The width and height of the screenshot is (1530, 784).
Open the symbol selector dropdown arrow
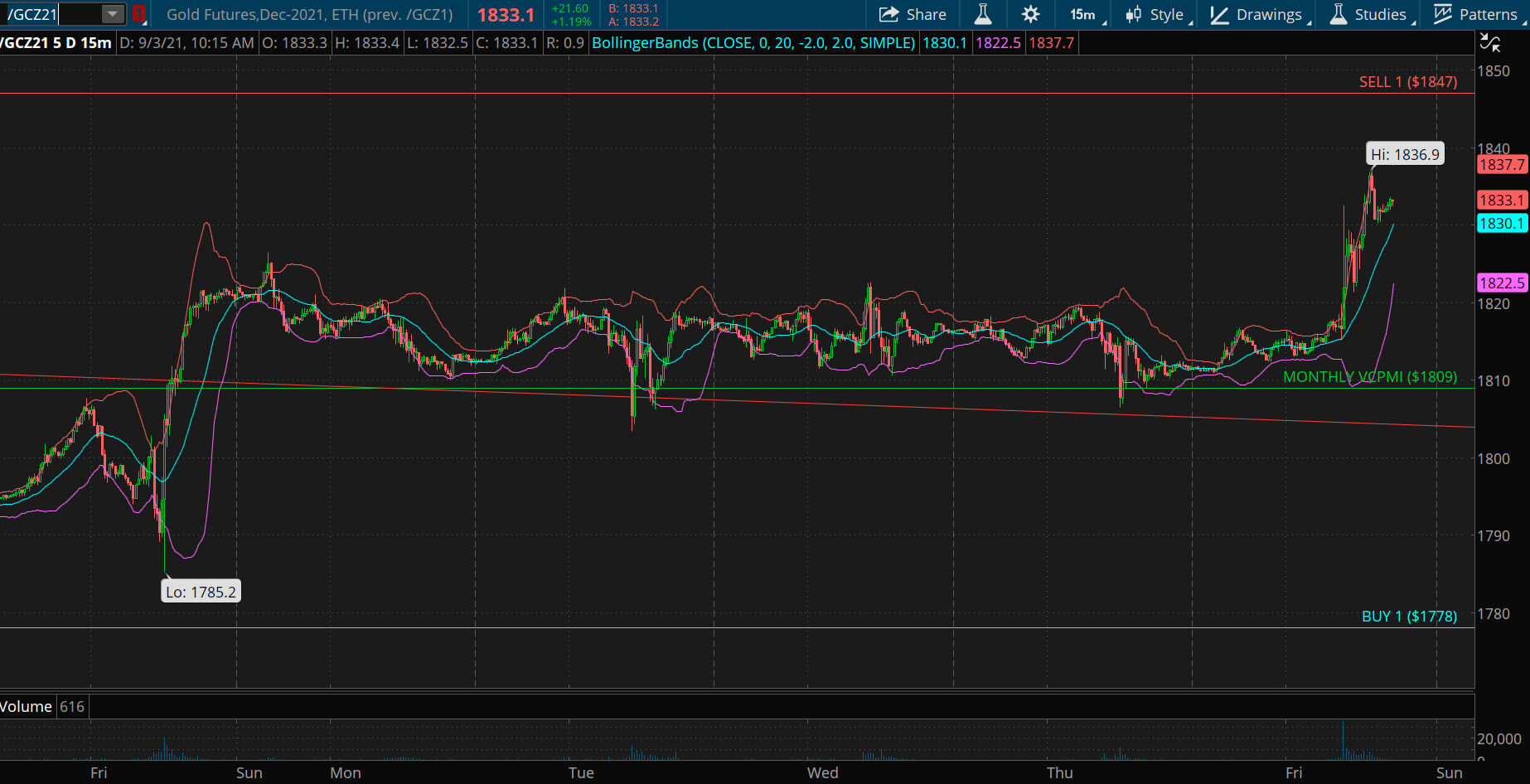coord(112,14)
